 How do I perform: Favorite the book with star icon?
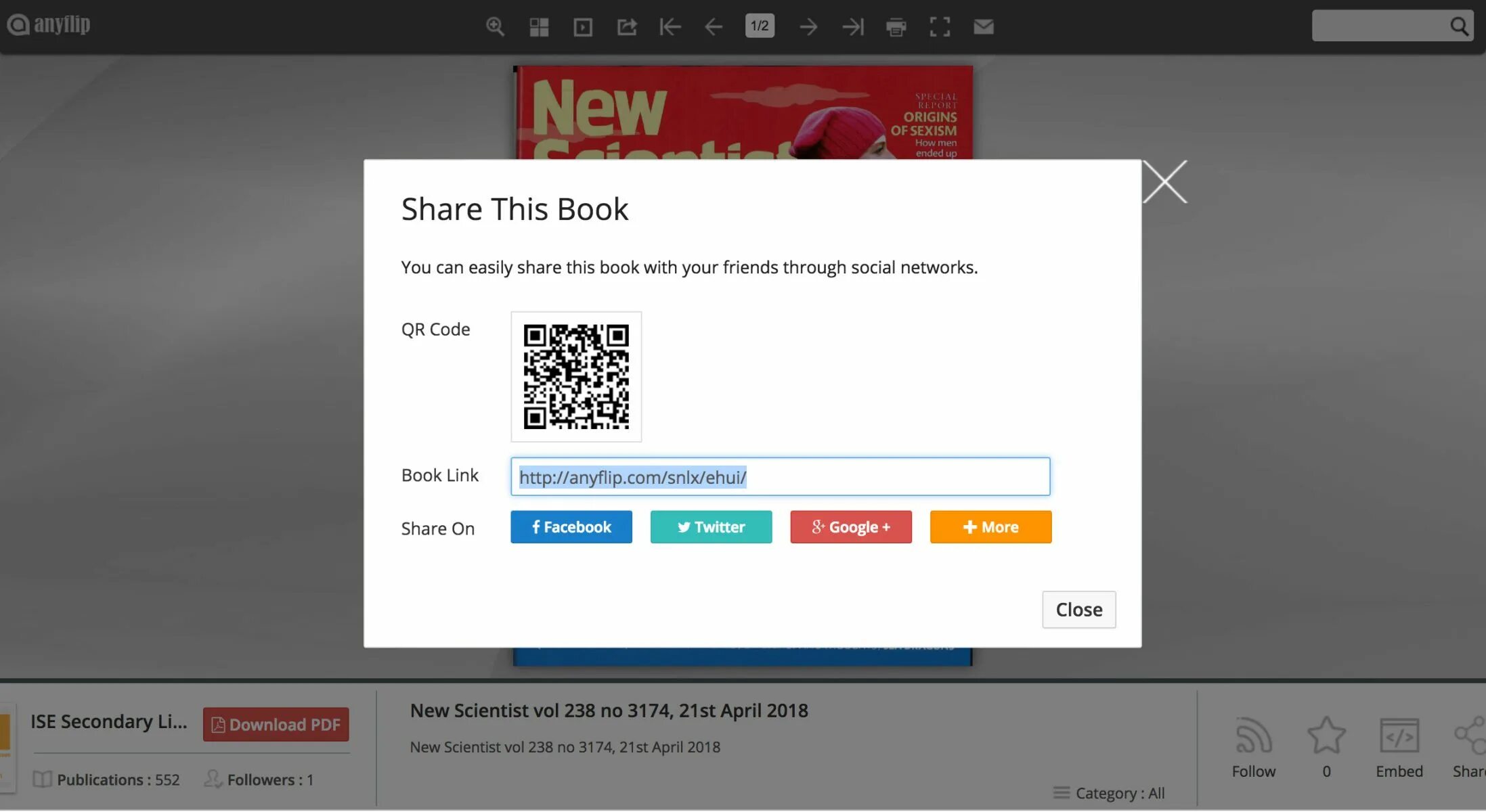(x=1326, y=735)
